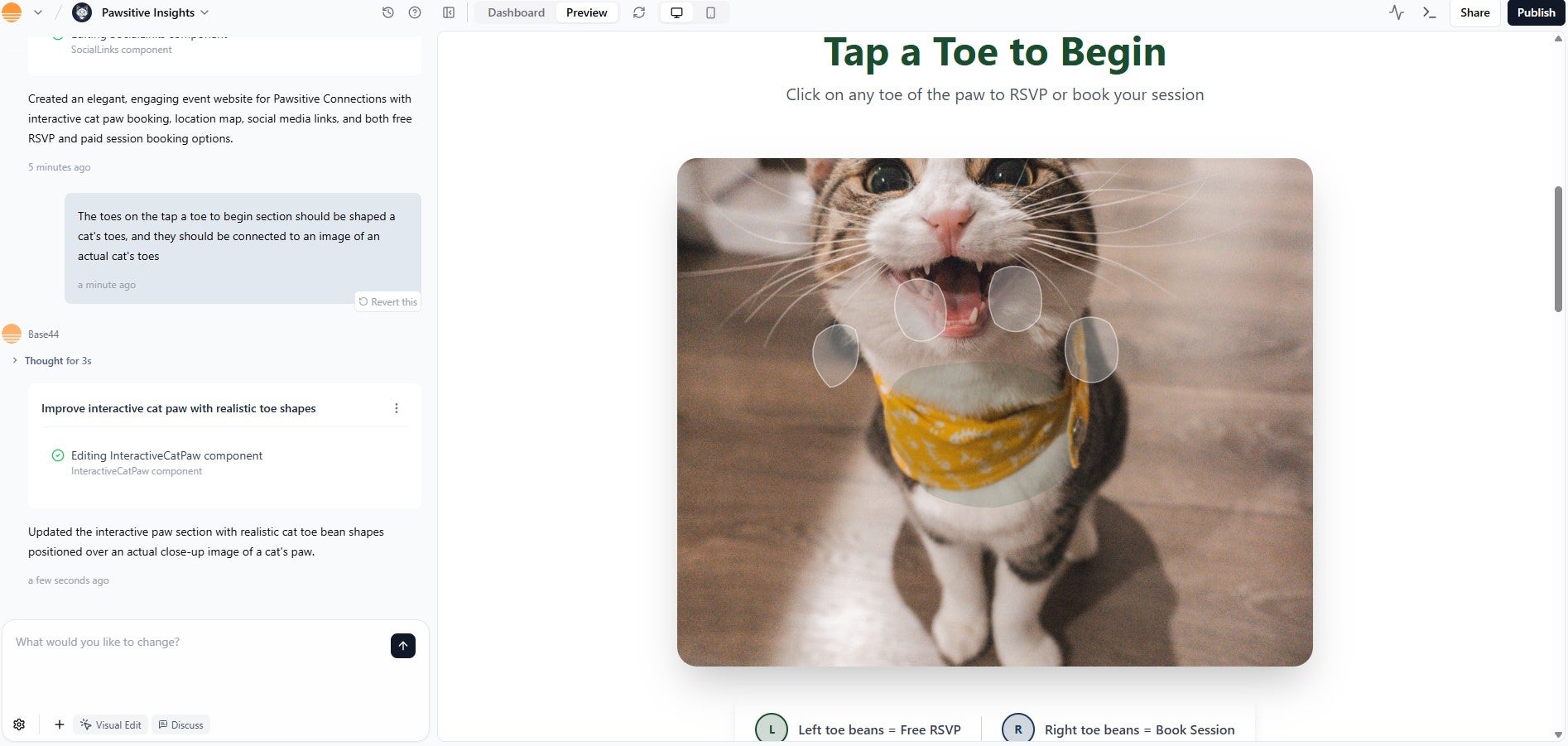The image size is (1568, 746).
Task: Select the Preview tab
Action: pyautogui.click(x=586, y=12)
